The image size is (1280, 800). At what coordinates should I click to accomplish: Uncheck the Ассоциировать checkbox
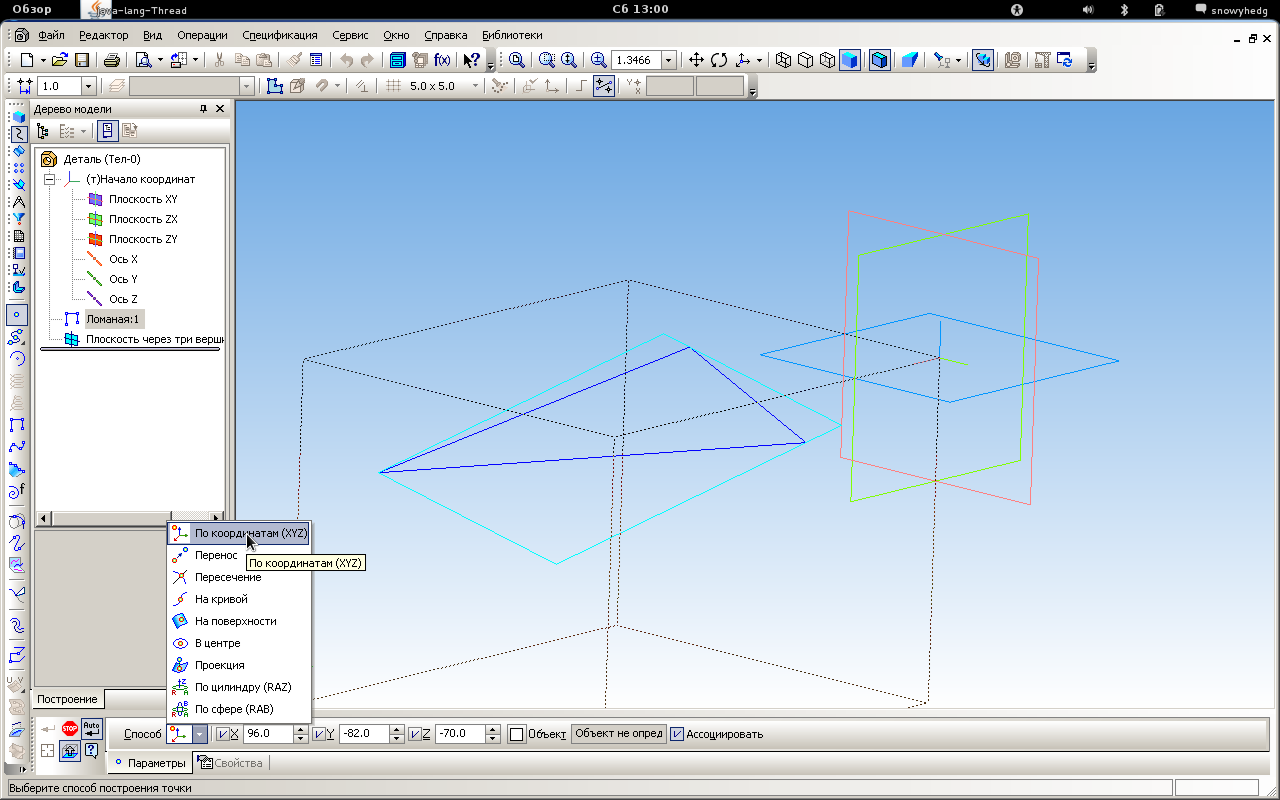point(677,734)
